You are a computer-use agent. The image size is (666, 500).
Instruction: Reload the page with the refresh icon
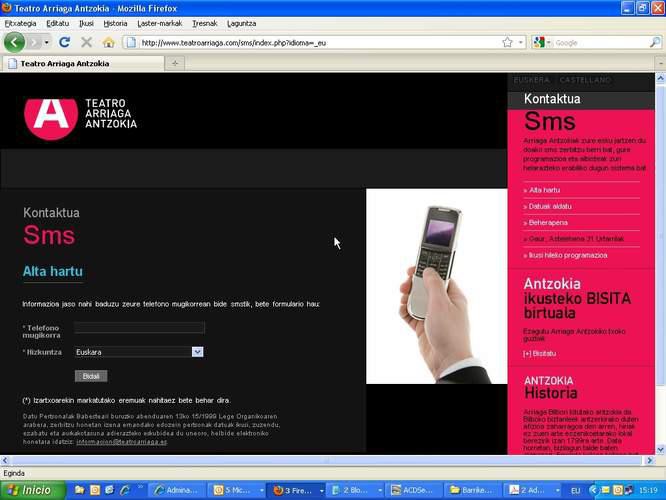click(65, 42)
